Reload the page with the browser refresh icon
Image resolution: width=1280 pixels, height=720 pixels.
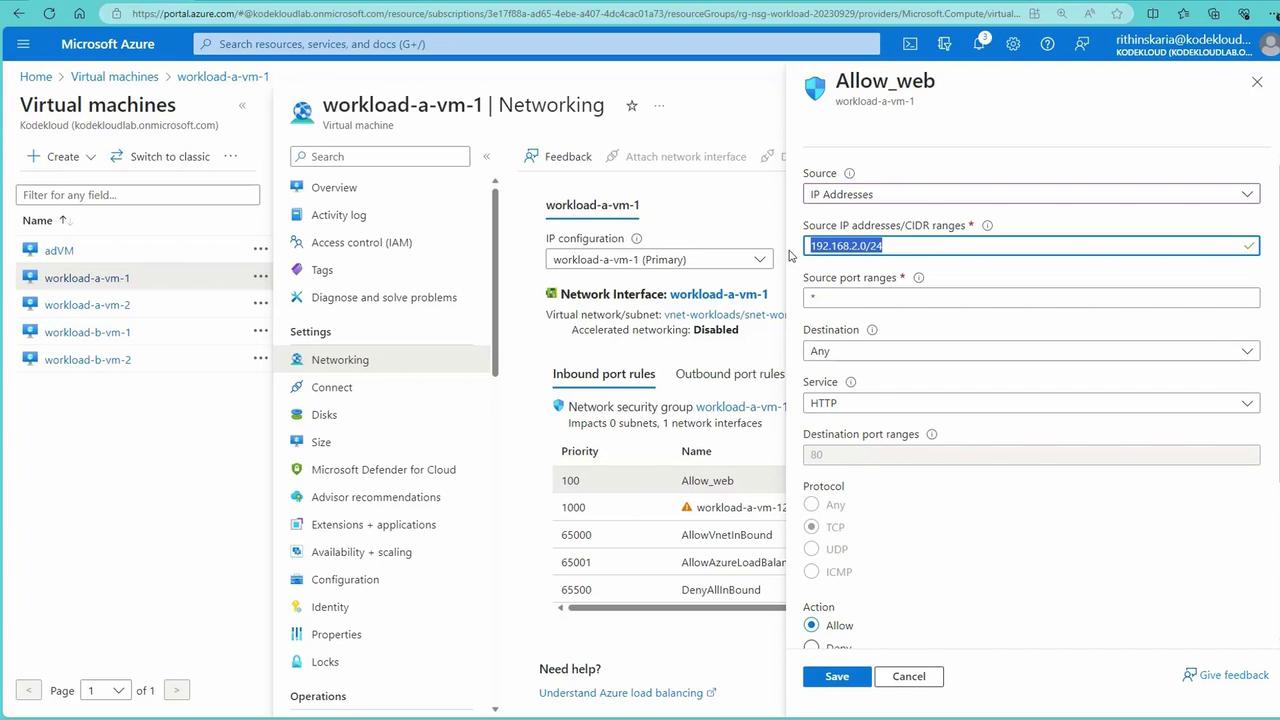49,14
